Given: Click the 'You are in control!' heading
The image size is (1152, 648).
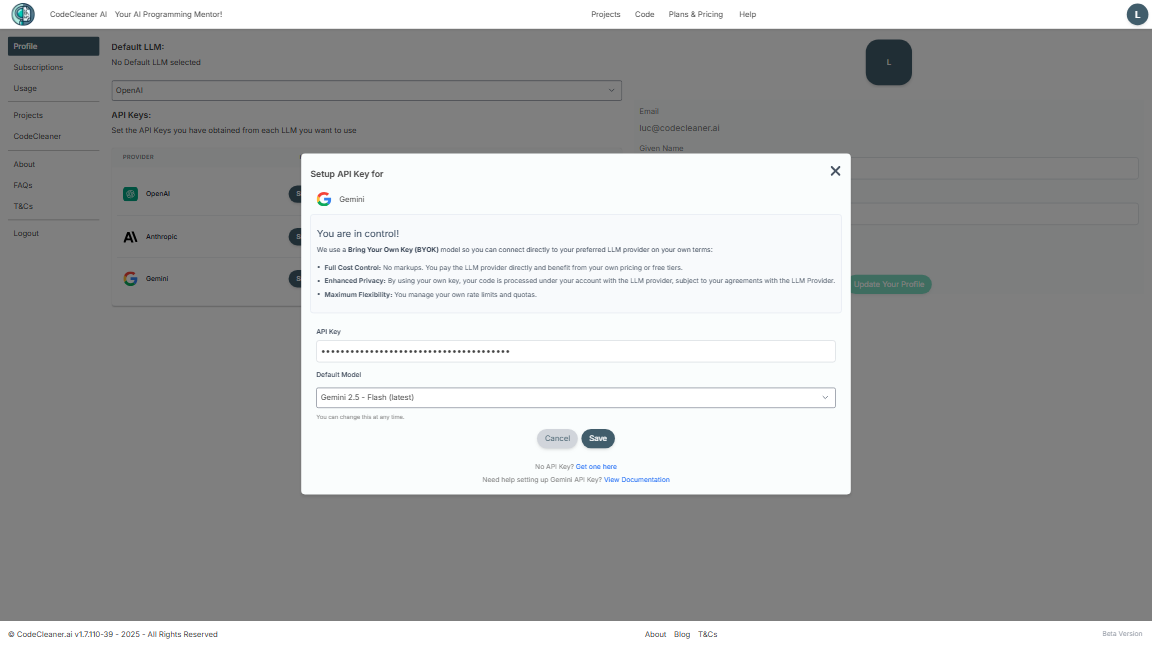Looking at the screenshot, I should [358, 234].
